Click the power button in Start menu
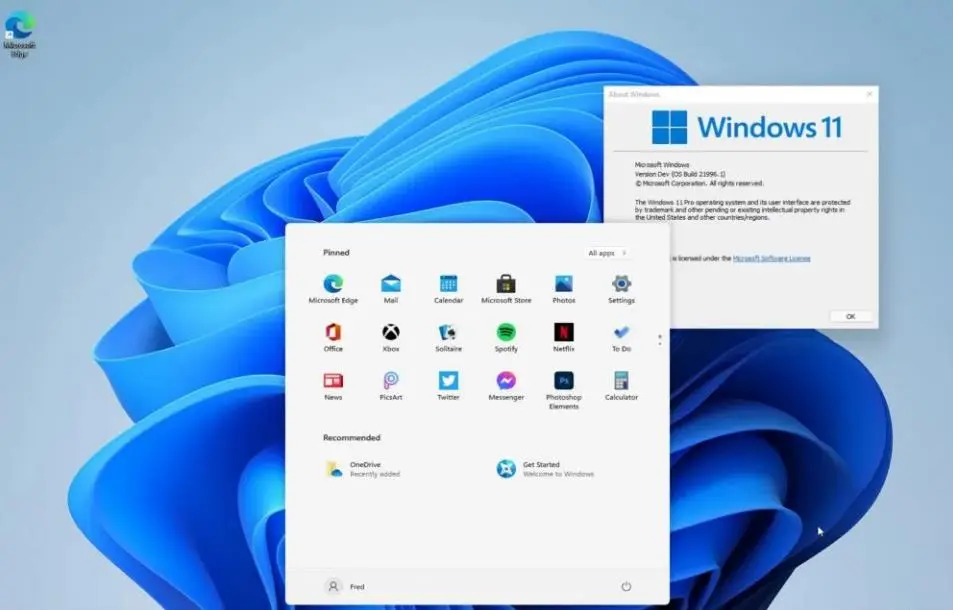Image resolution: width=953 pixels, height=610 pixels. point(626,586)
